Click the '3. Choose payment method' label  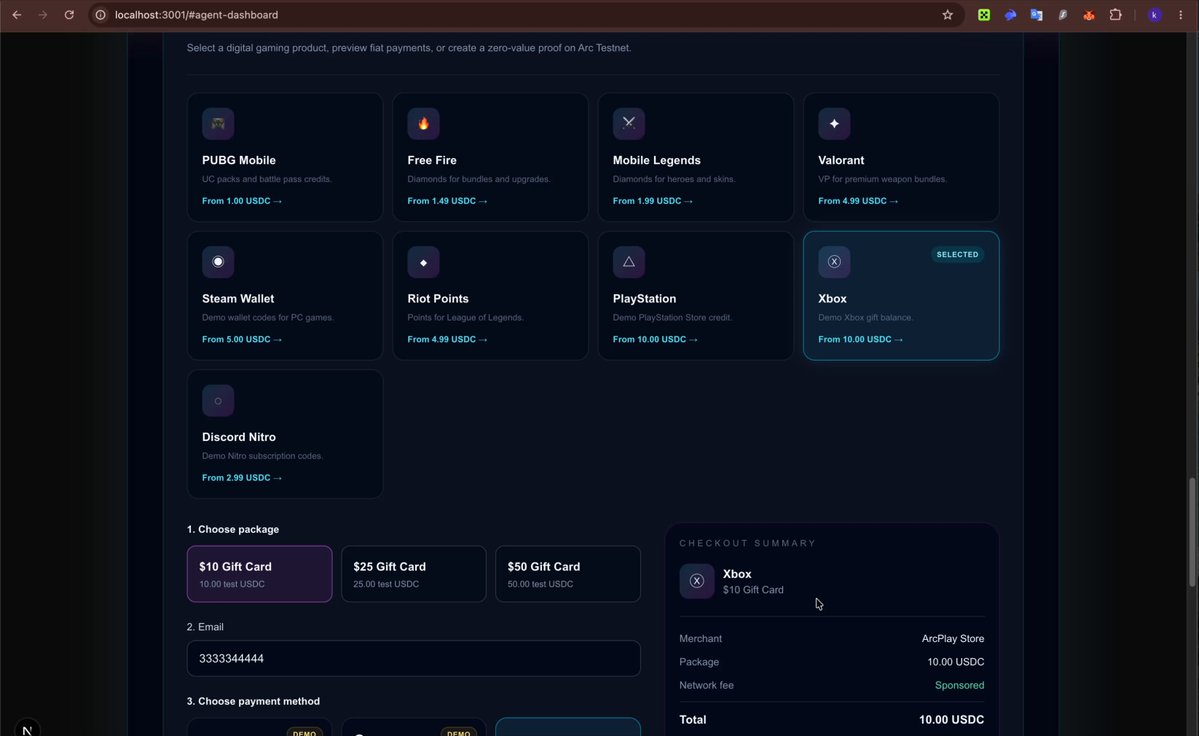pos(253,702)
